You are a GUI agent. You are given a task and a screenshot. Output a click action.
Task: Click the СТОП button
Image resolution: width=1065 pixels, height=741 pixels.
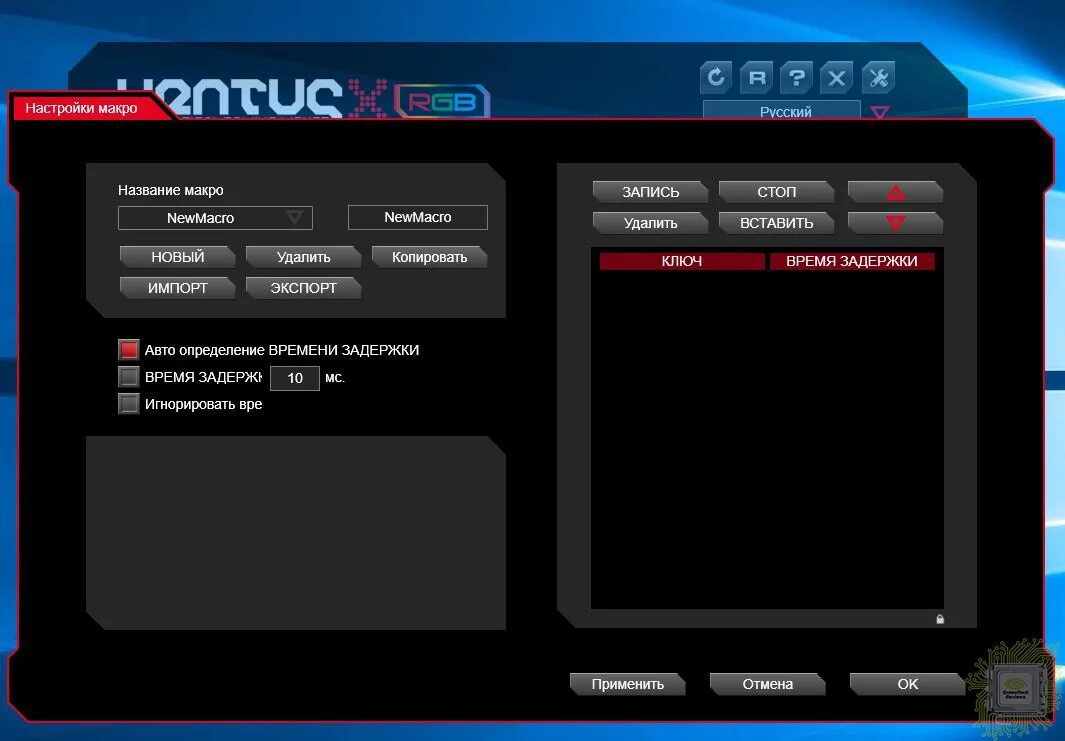coord(776,192)
